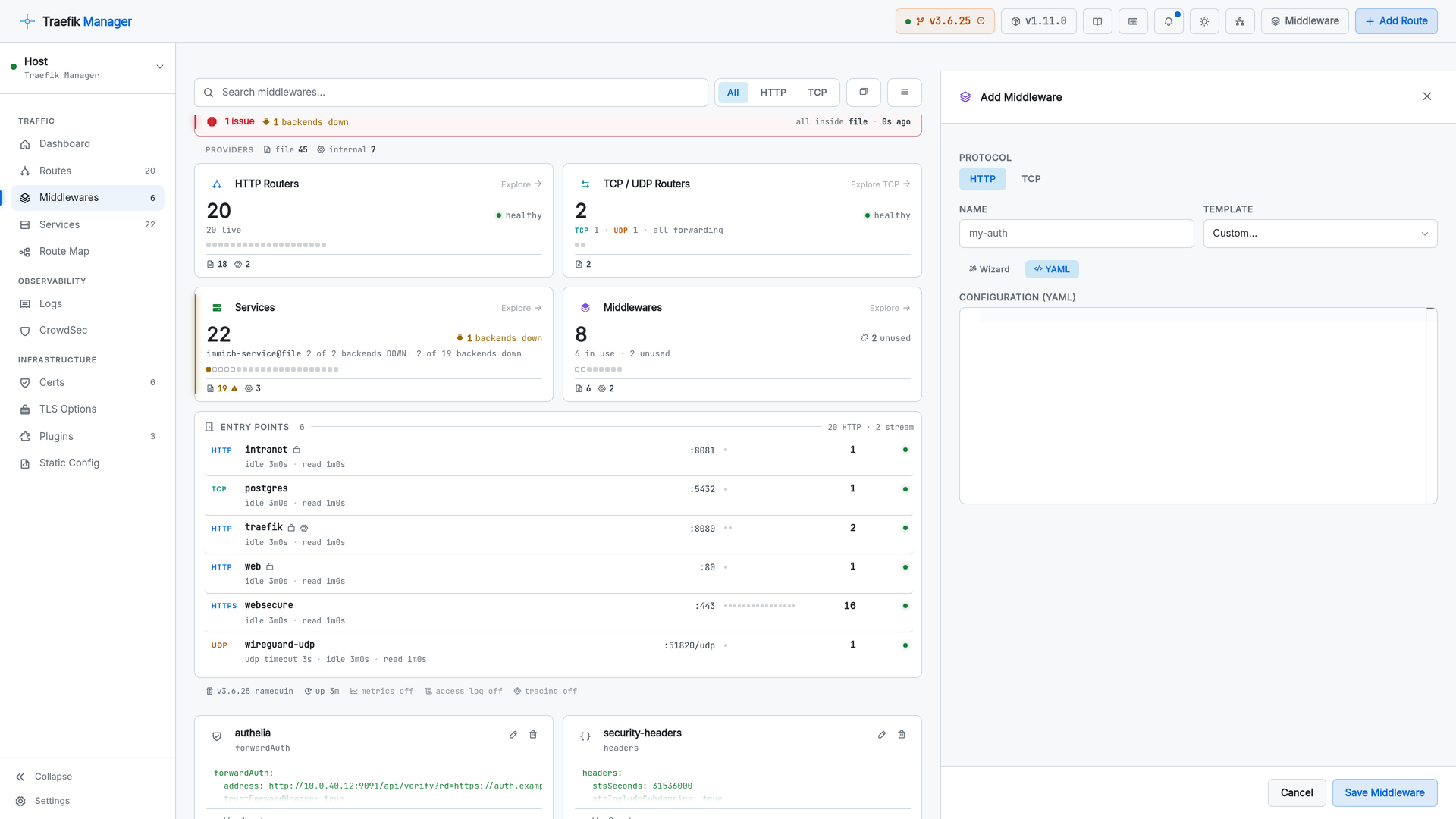The height and width of the screenshot is (819, 1456).
Task: Open the Middleware header button
Action: pos(1304,21)
